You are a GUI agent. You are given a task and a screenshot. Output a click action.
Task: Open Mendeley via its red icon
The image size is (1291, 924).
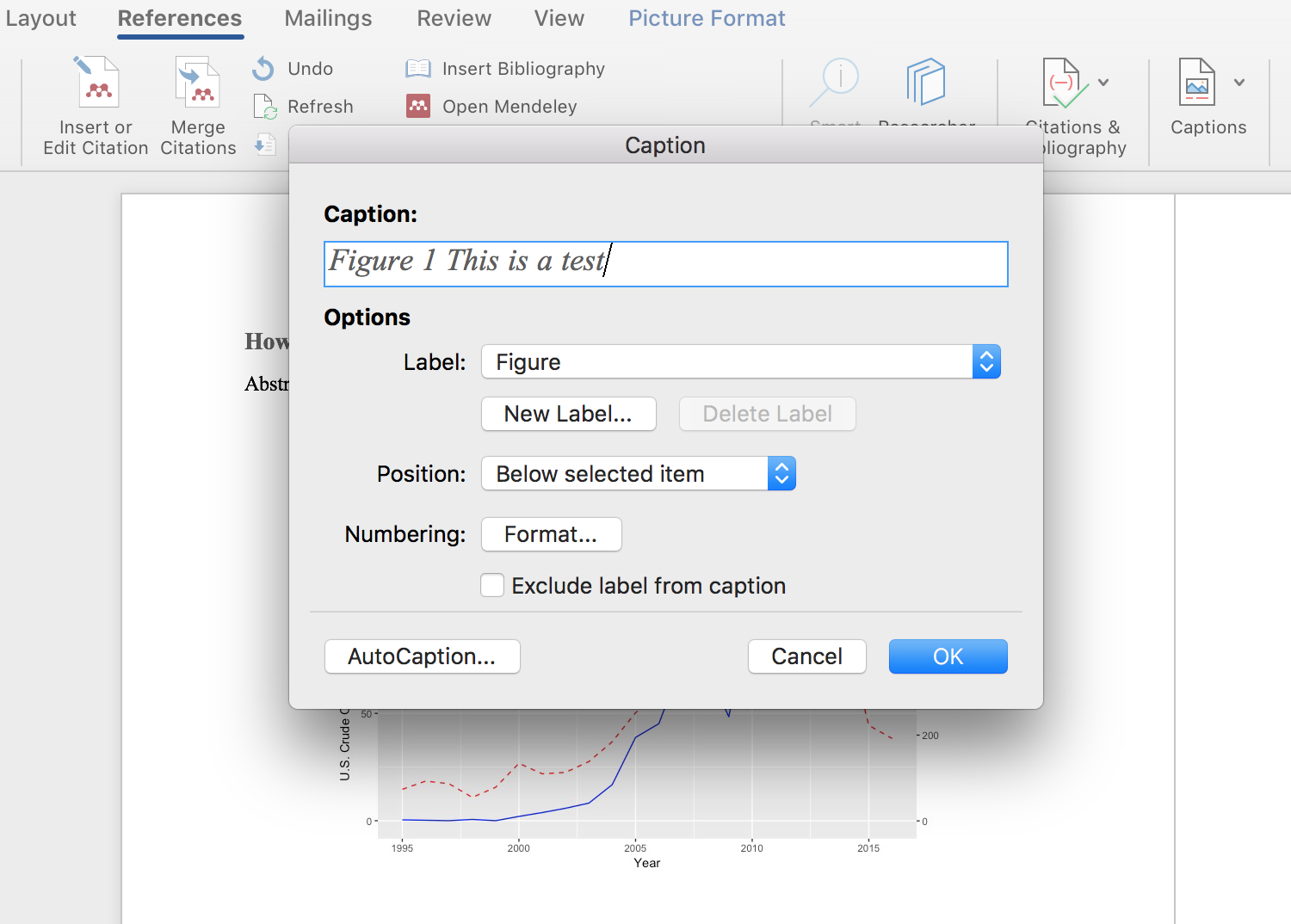tap(418, 107)
